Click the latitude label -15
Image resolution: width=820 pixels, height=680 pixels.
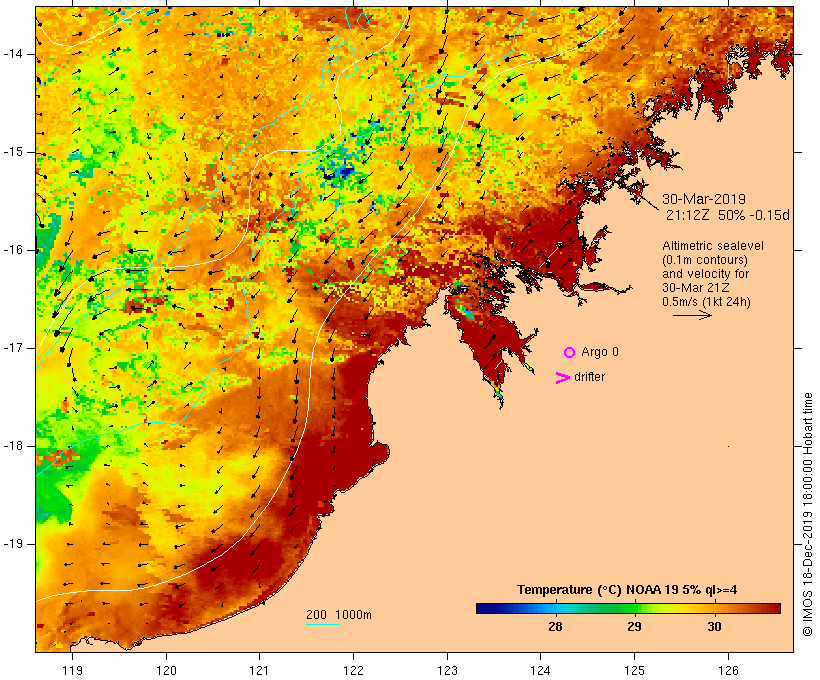coord(14,152)
